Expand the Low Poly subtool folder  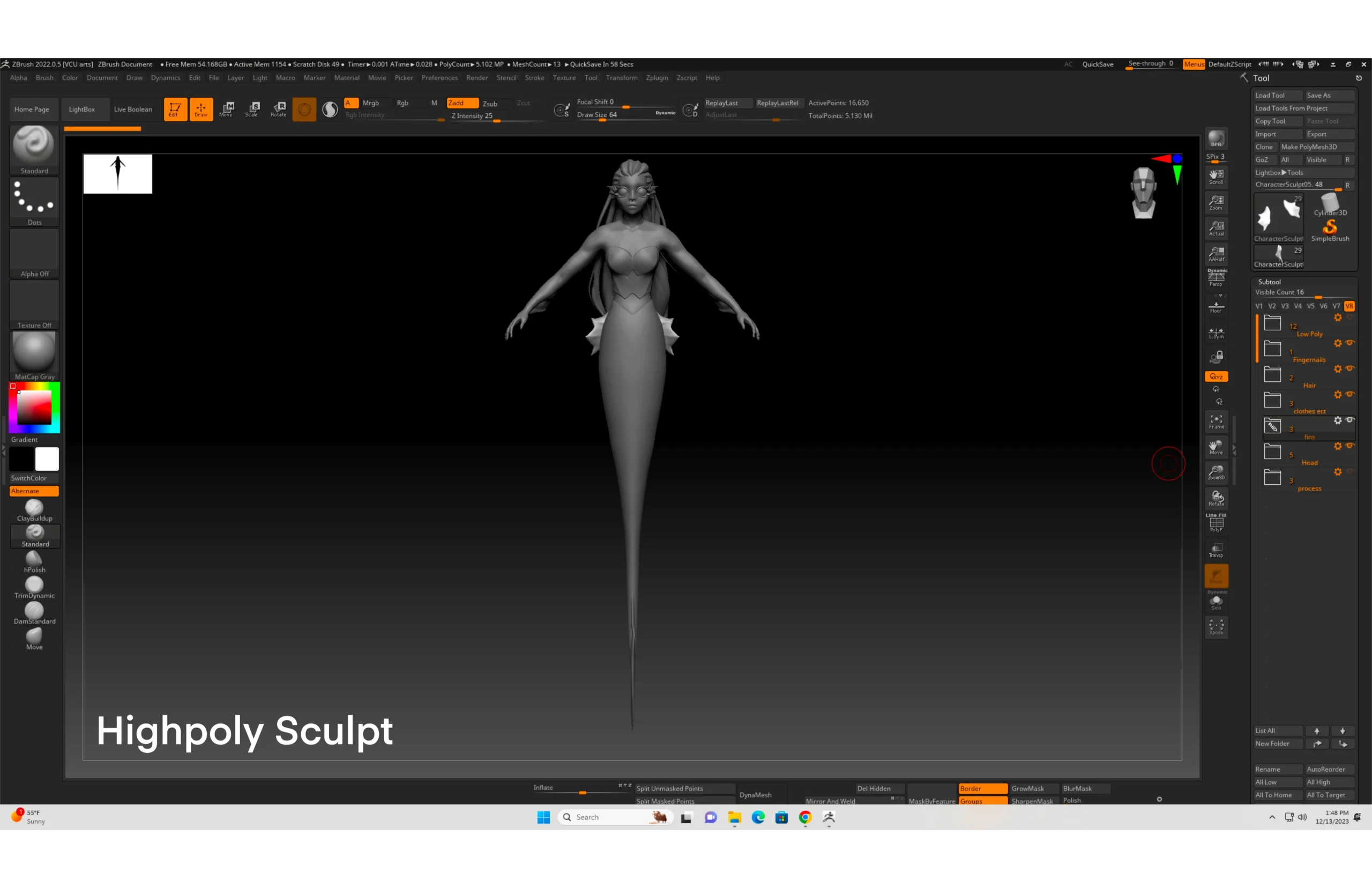click(x=1272, y=323)
